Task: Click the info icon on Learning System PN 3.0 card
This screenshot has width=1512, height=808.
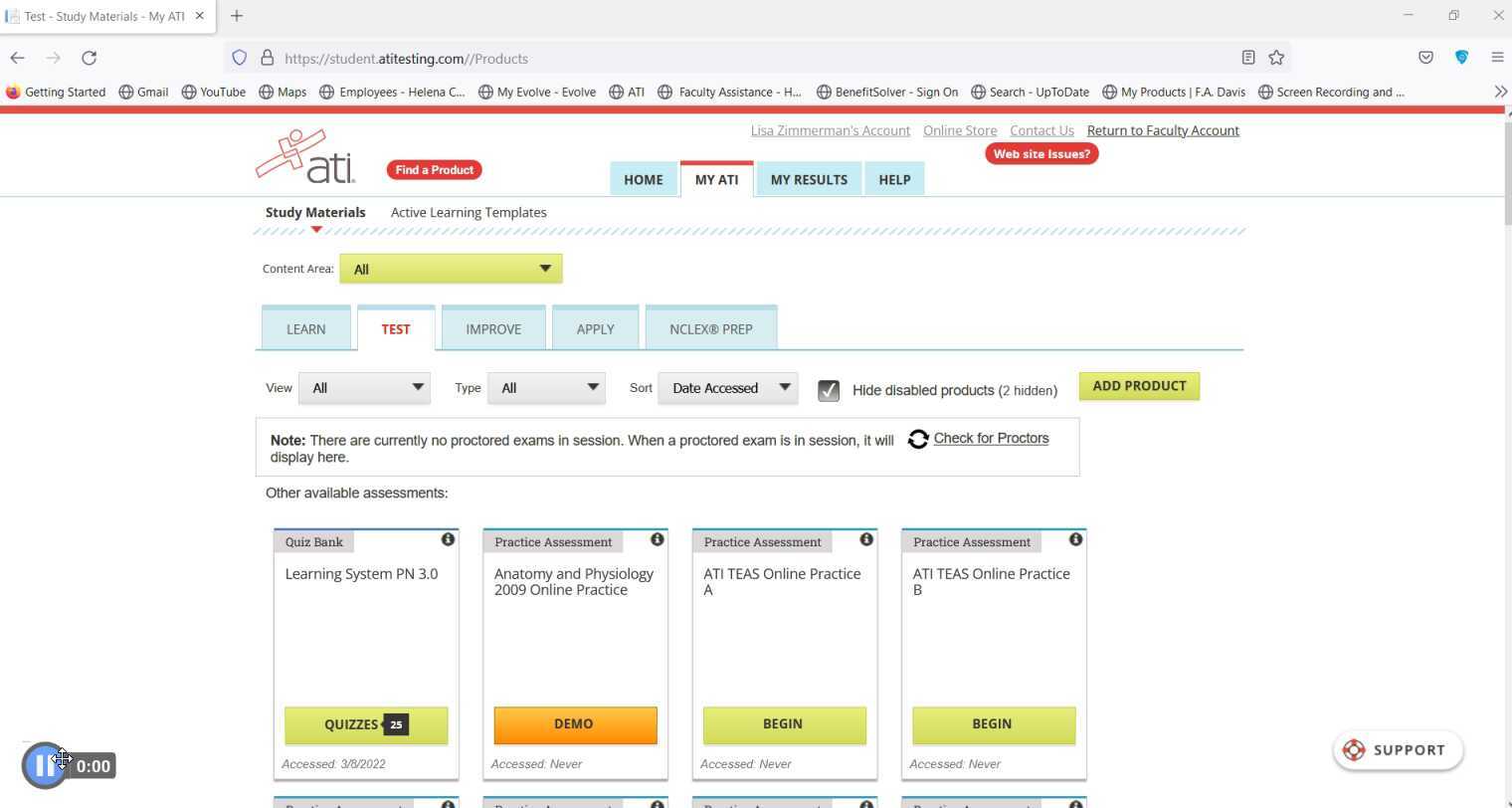Action: click(448, 539)
